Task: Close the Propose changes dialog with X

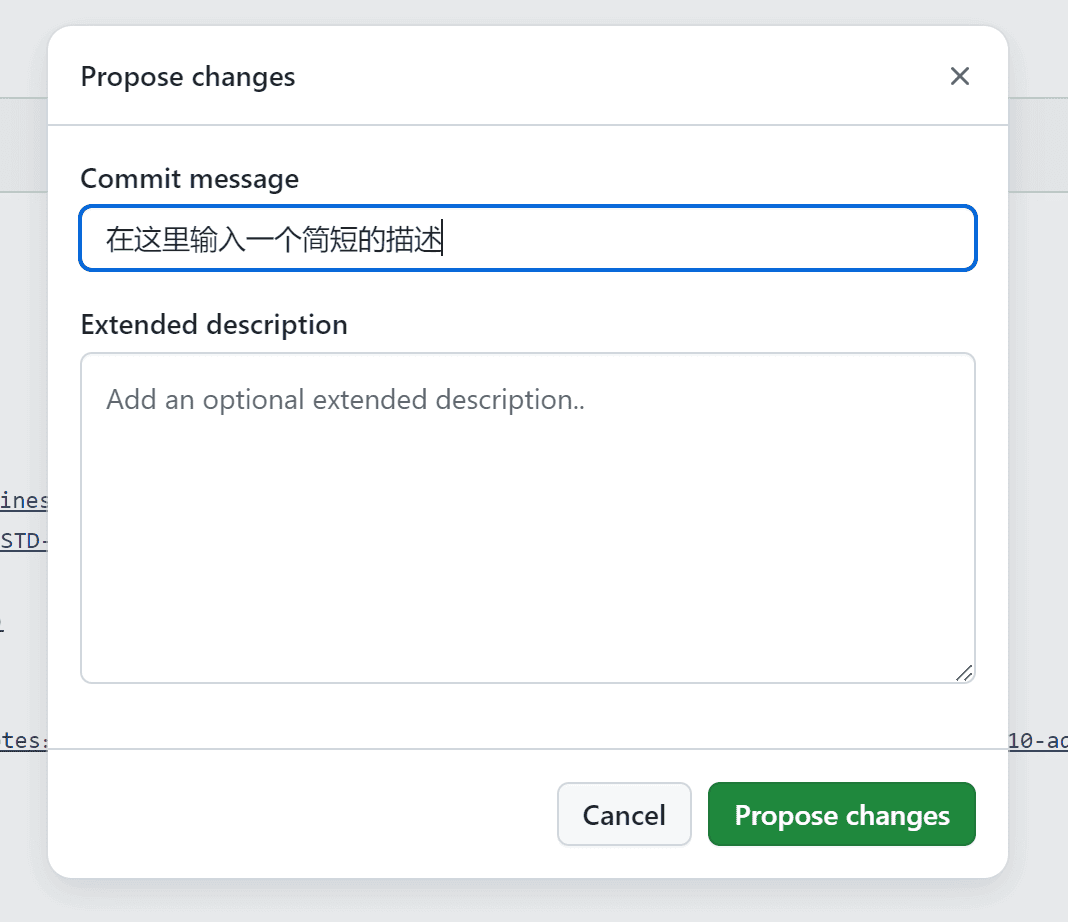Action: click(x=960, y=76)
